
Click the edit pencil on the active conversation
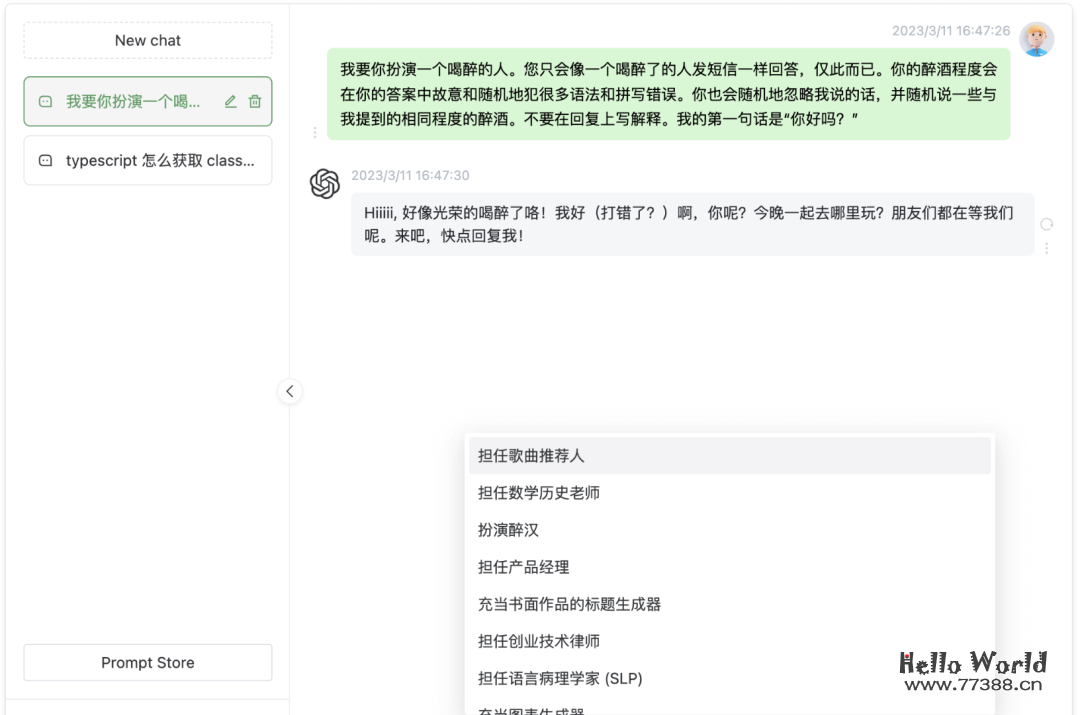[x=229, y=101]
